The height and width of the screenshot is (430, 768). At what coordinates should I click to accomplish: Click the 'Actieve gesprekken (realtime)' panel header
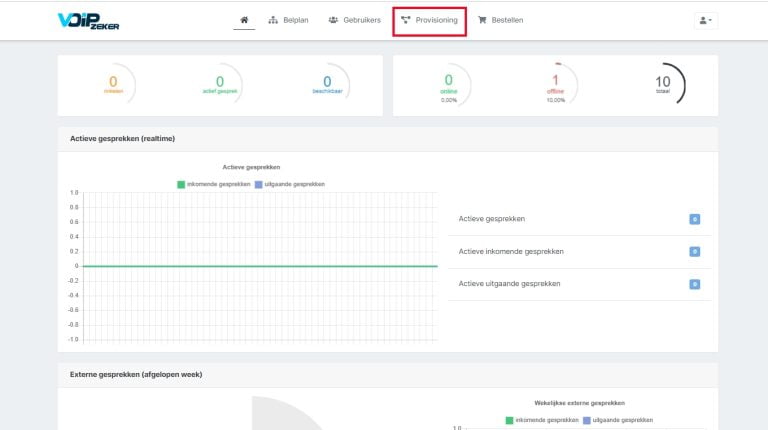coord(388,139)
